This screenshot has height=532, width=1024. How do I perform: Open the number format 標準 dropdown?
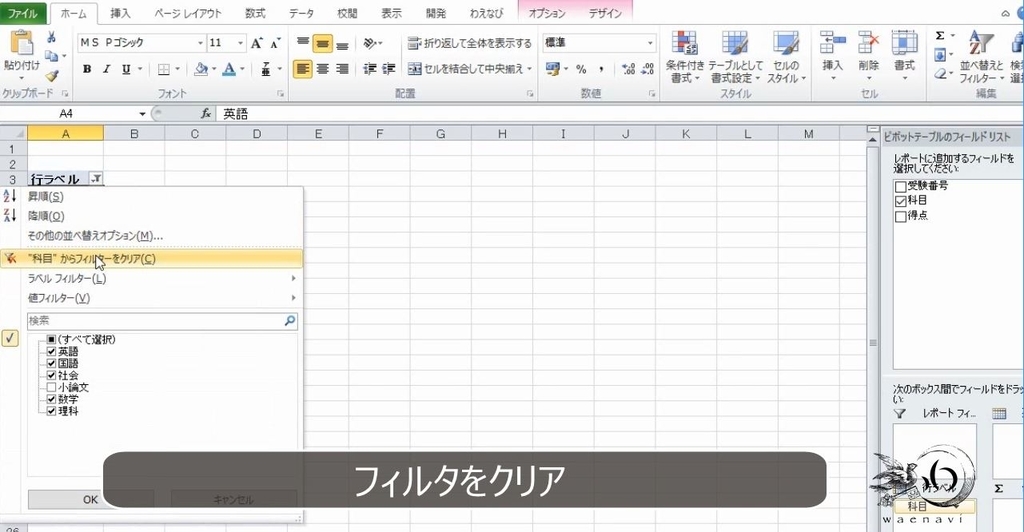650,43
